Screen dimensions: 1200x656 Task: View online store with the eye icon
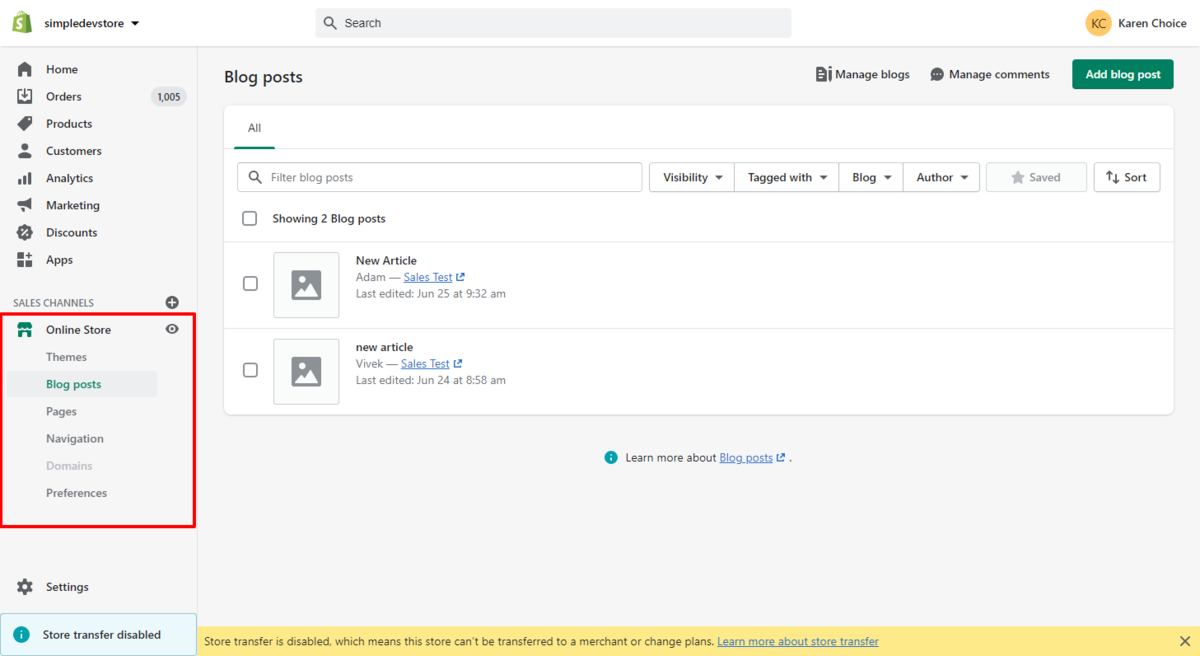pyautogui.click(x=172, y=329)
